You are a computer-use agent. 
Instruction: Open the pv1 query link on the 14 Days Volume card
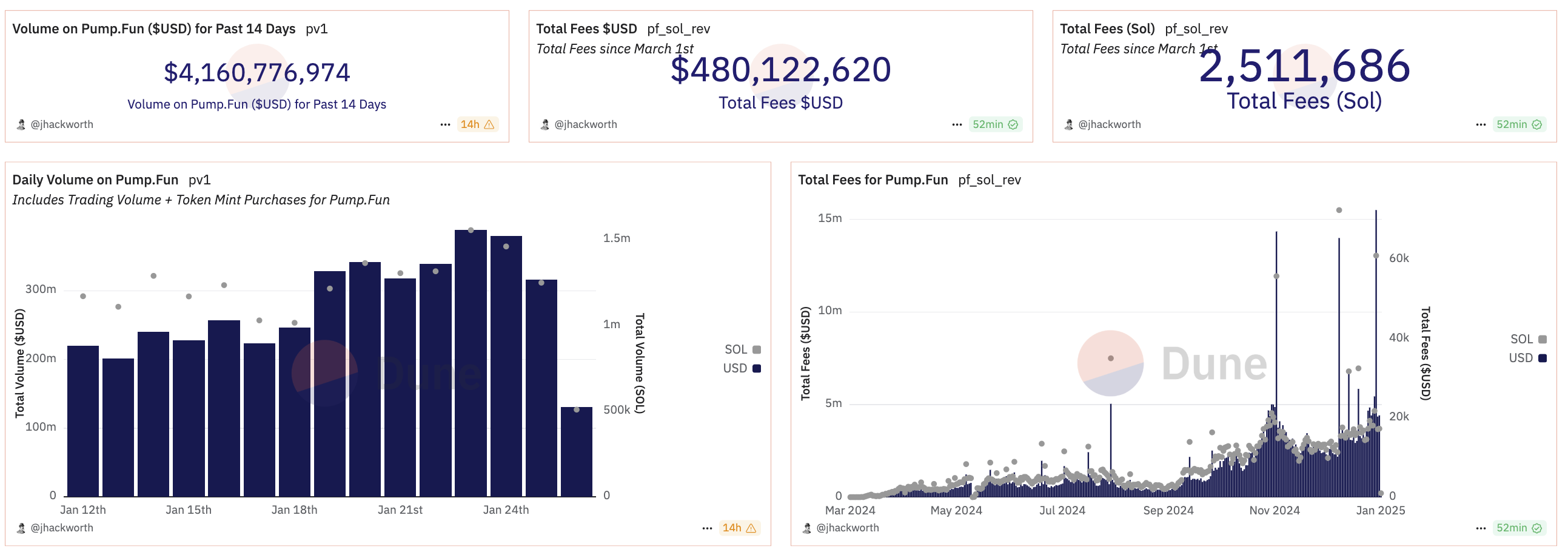pos(317,29)
